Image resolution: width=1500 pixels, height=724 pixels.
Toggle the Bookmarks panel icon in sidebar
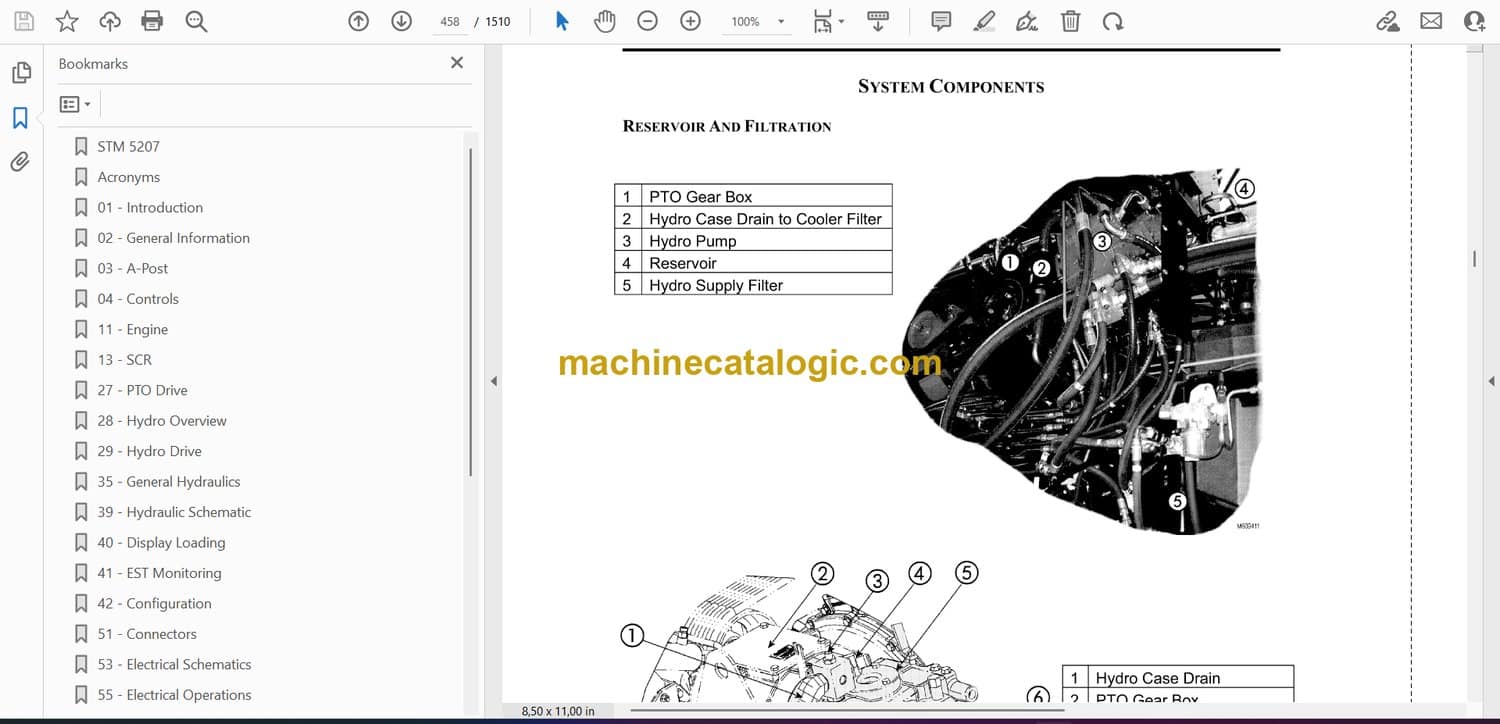point(20,118)
